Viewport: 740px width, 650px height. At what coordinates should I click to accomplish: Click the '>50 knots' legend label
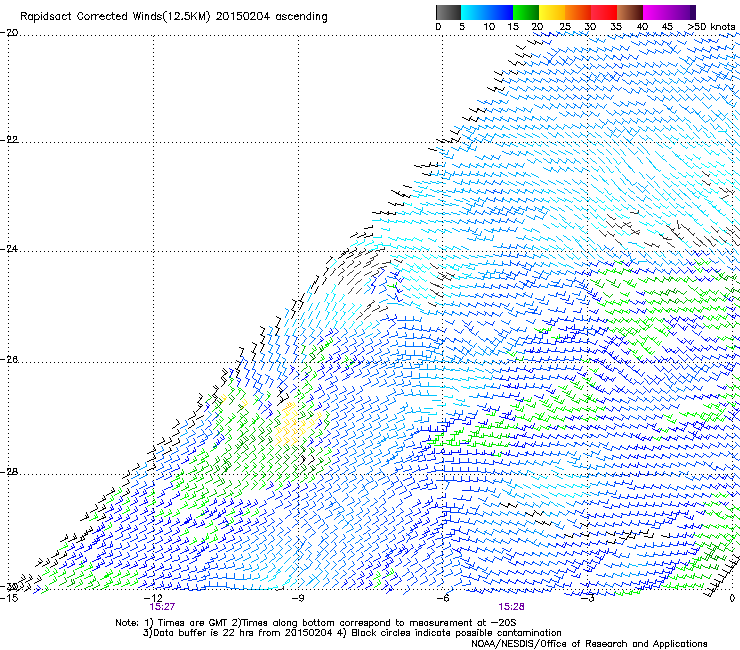(x=711, y=27)
